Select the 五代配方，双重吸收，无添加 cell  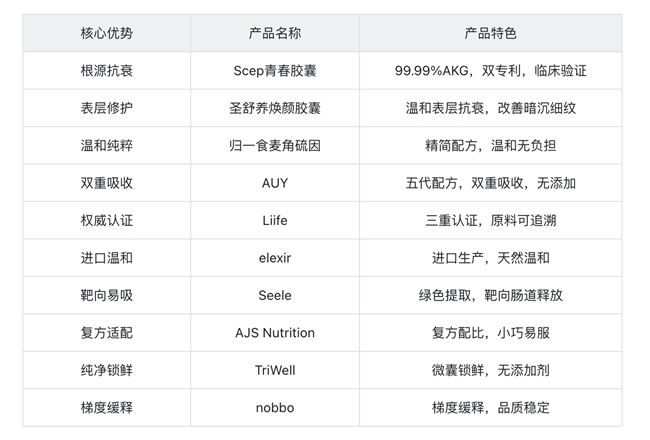490,183
